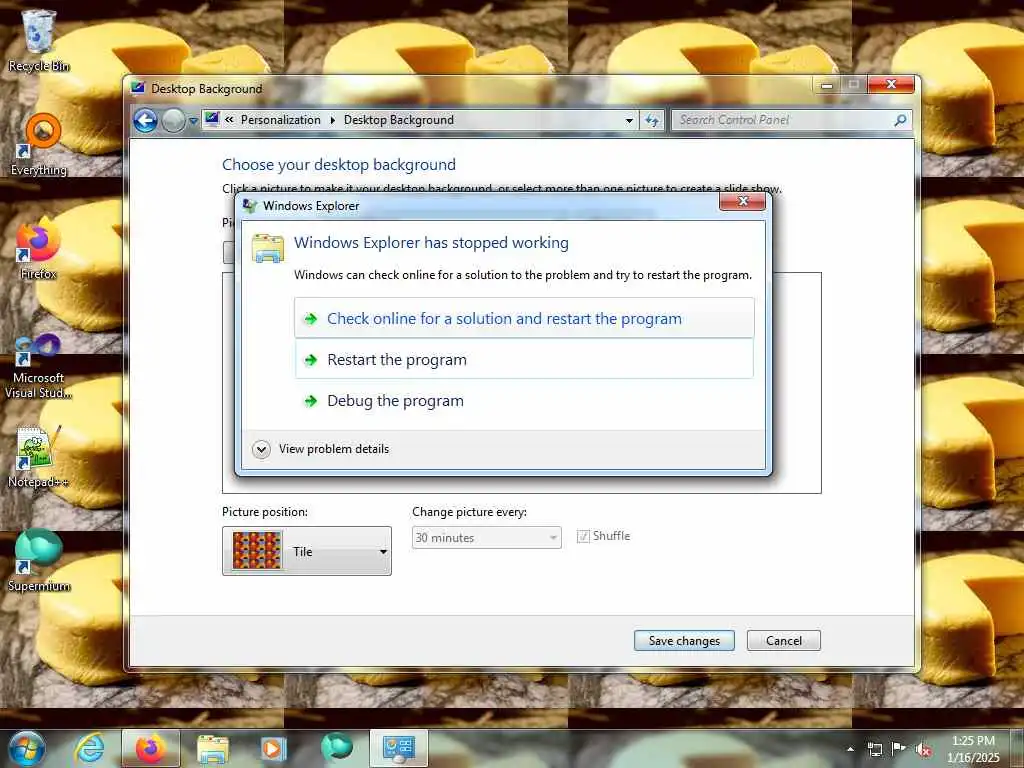Open the Firefox desktop shortcut

pyautogui.click(x=39, y=248)
